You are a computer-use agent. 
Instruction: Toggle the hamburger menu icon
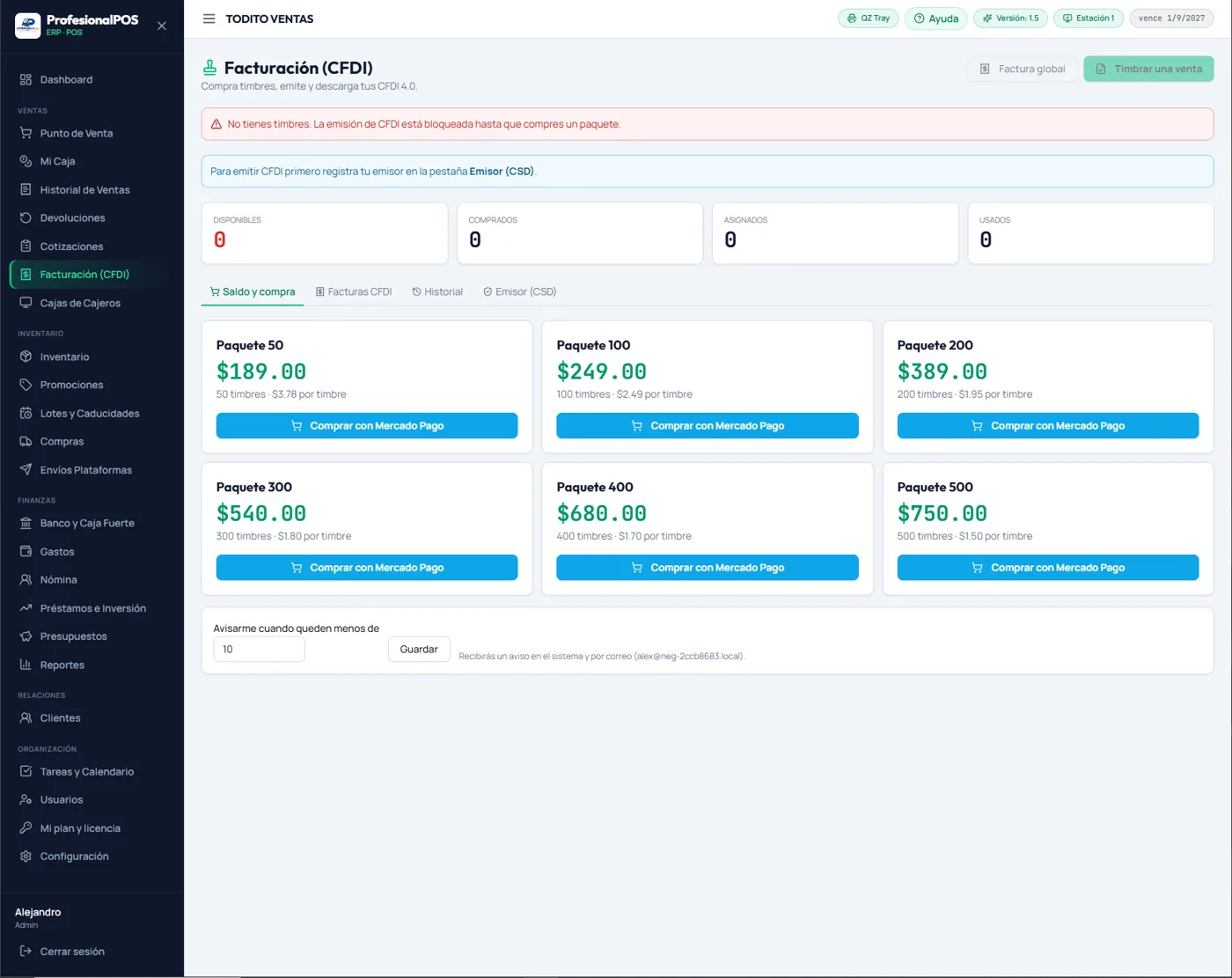click(209, 18)
